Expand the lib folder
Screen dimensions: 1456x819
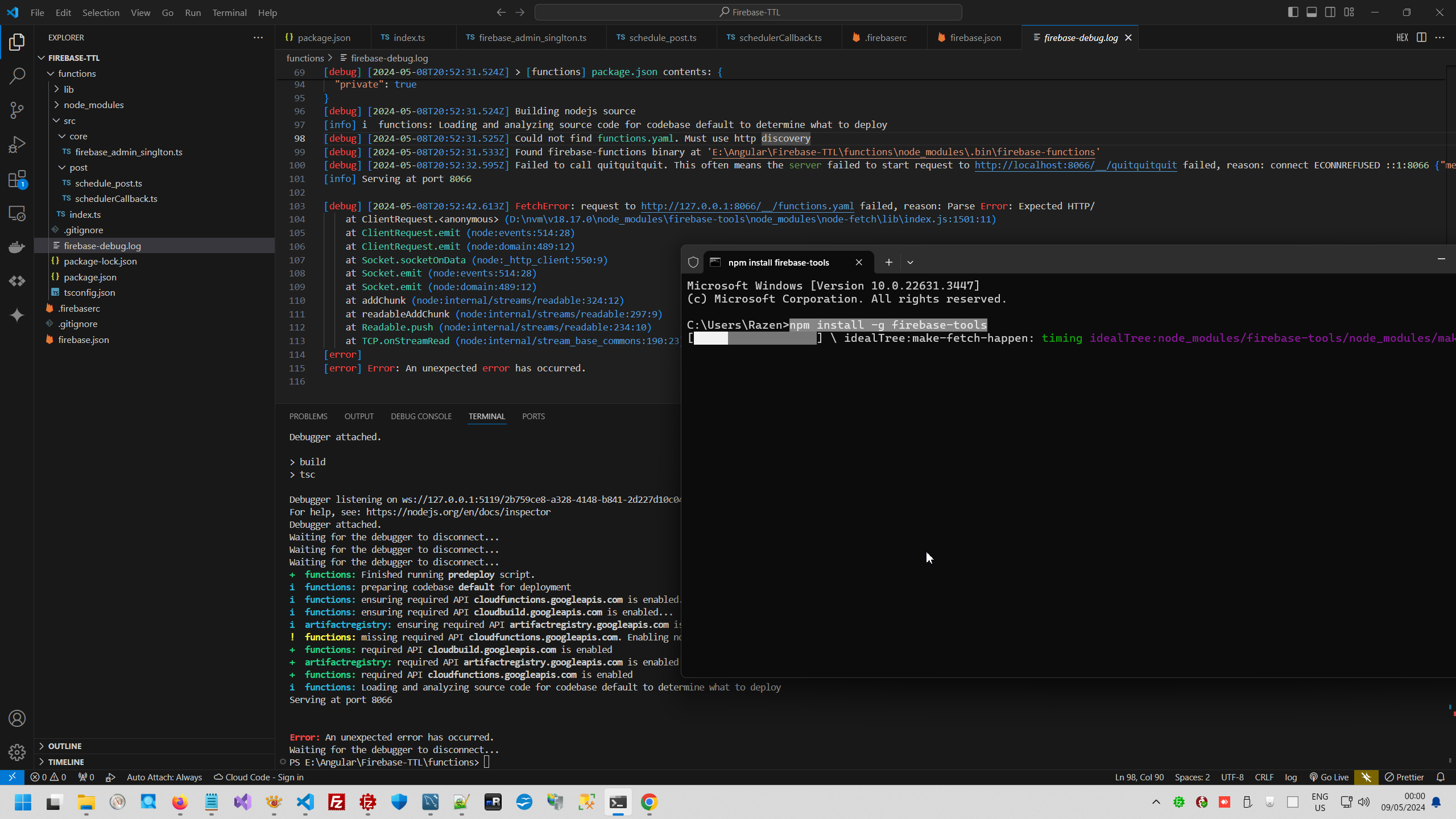pos(69,89)
